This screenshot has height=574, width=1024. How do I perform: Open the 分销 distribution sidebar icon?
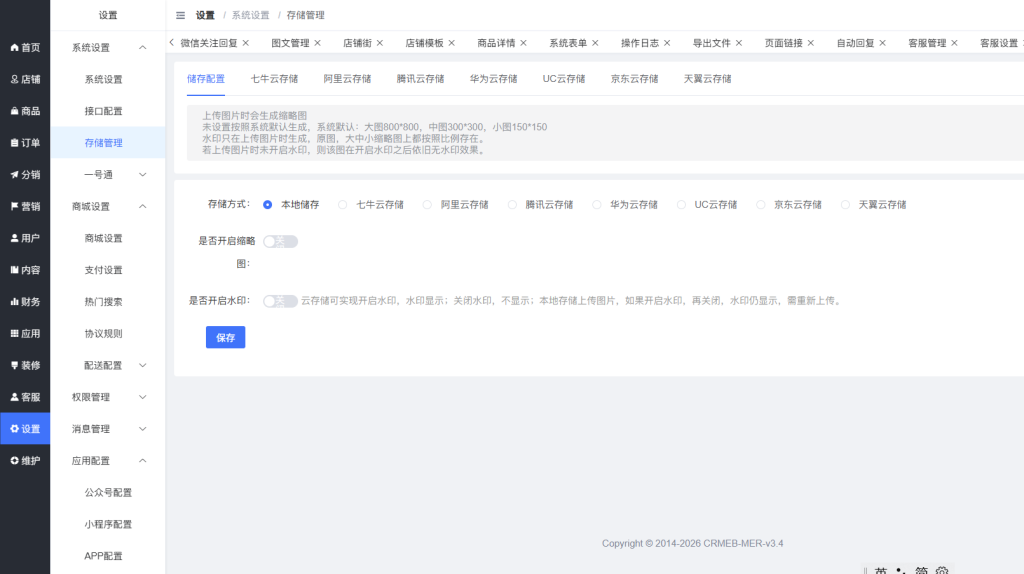(14, 174)
